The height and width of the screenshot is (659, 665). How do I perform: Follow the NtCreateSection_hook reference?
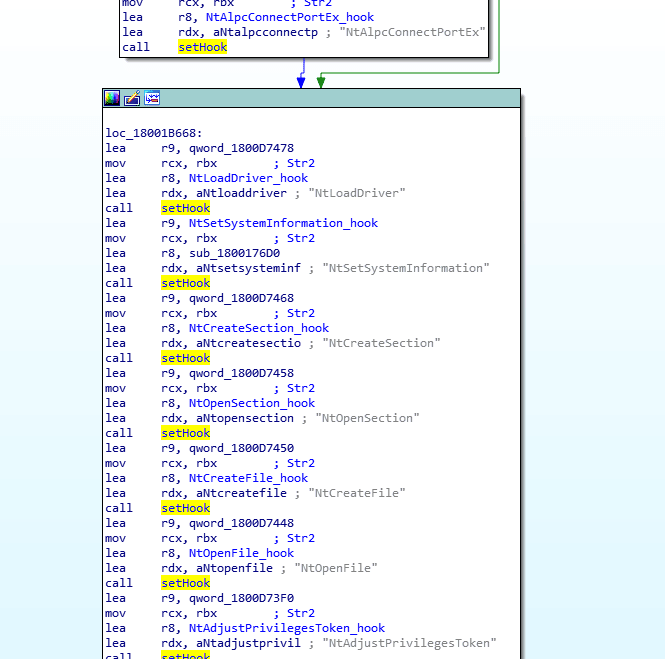[259, 328]
